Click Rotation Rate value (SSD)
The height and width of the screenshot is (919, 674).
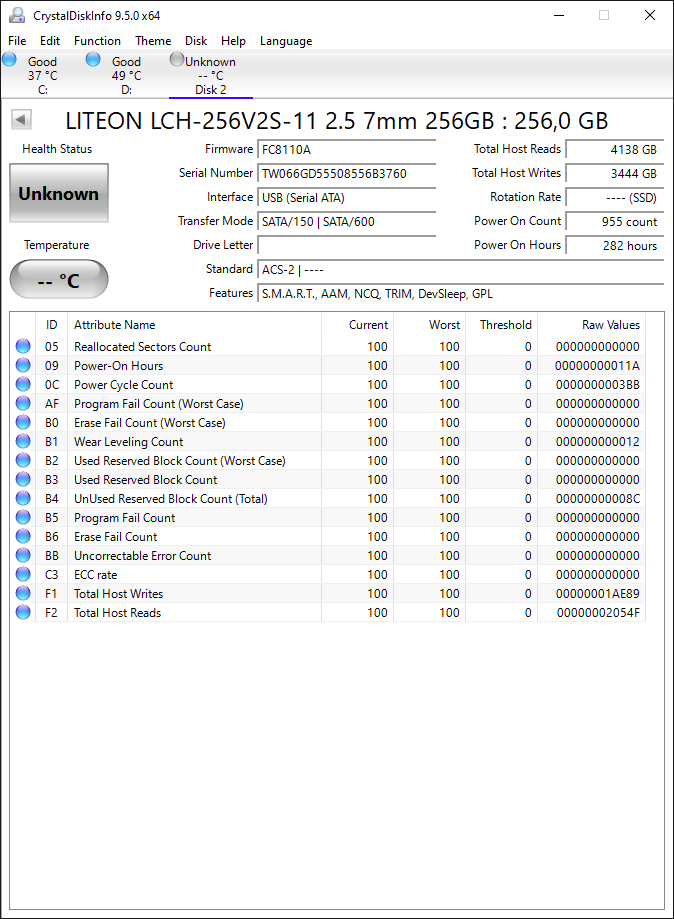coord(615,198)
